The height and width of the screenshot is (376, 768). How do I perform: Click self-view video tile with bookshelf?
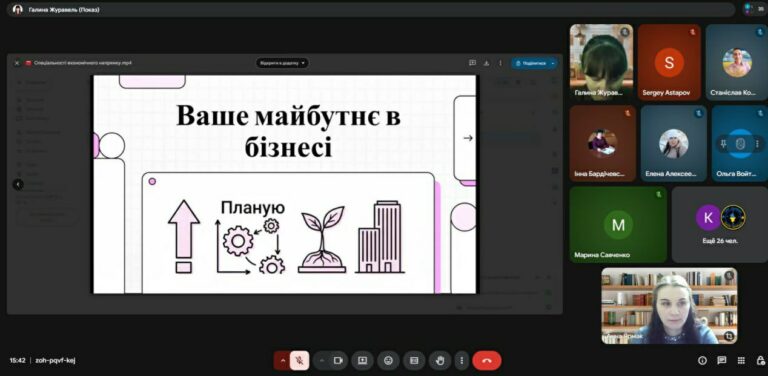coord(669,306)
